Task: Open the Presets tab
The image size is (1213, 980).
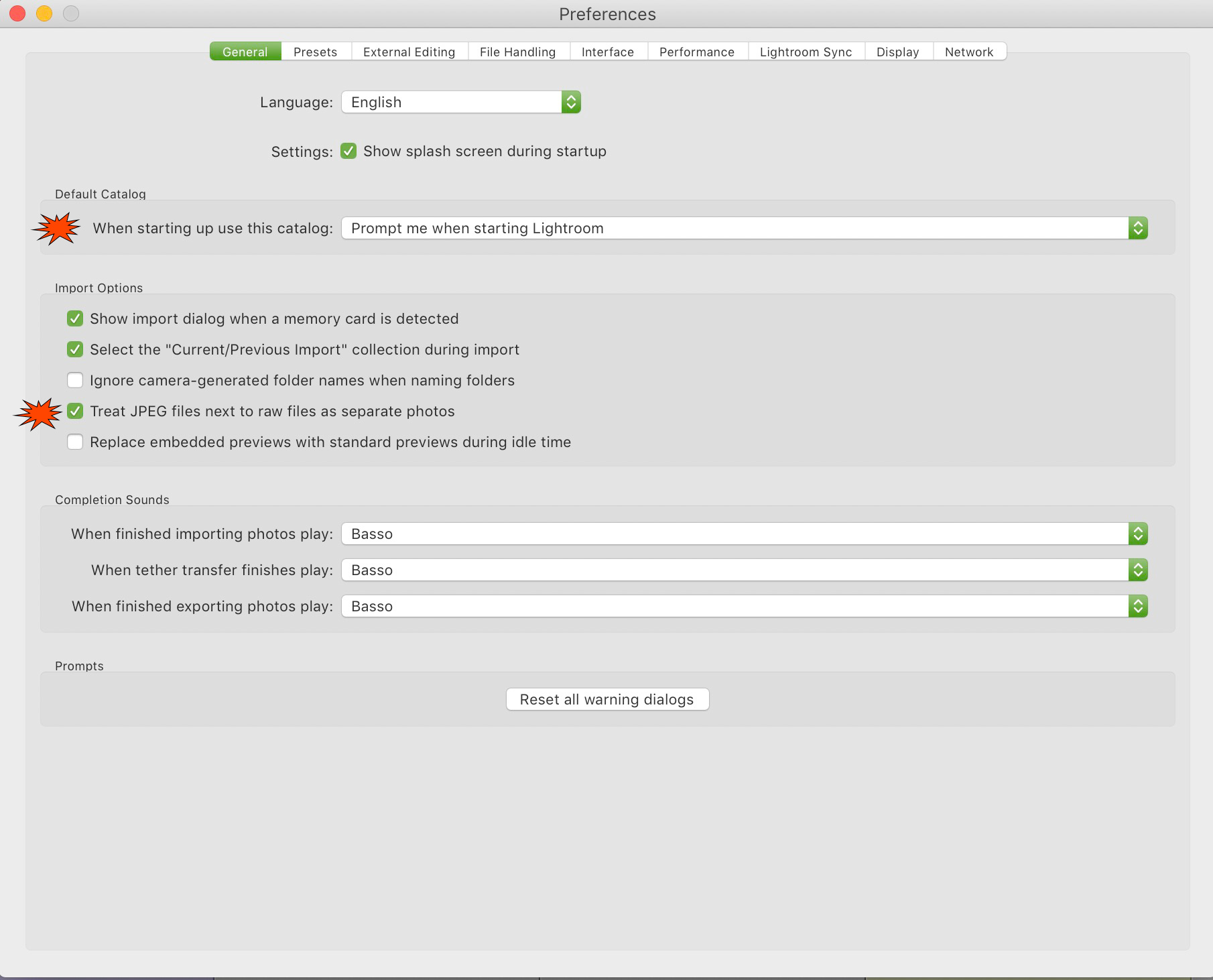Action: tap(316, 52)
